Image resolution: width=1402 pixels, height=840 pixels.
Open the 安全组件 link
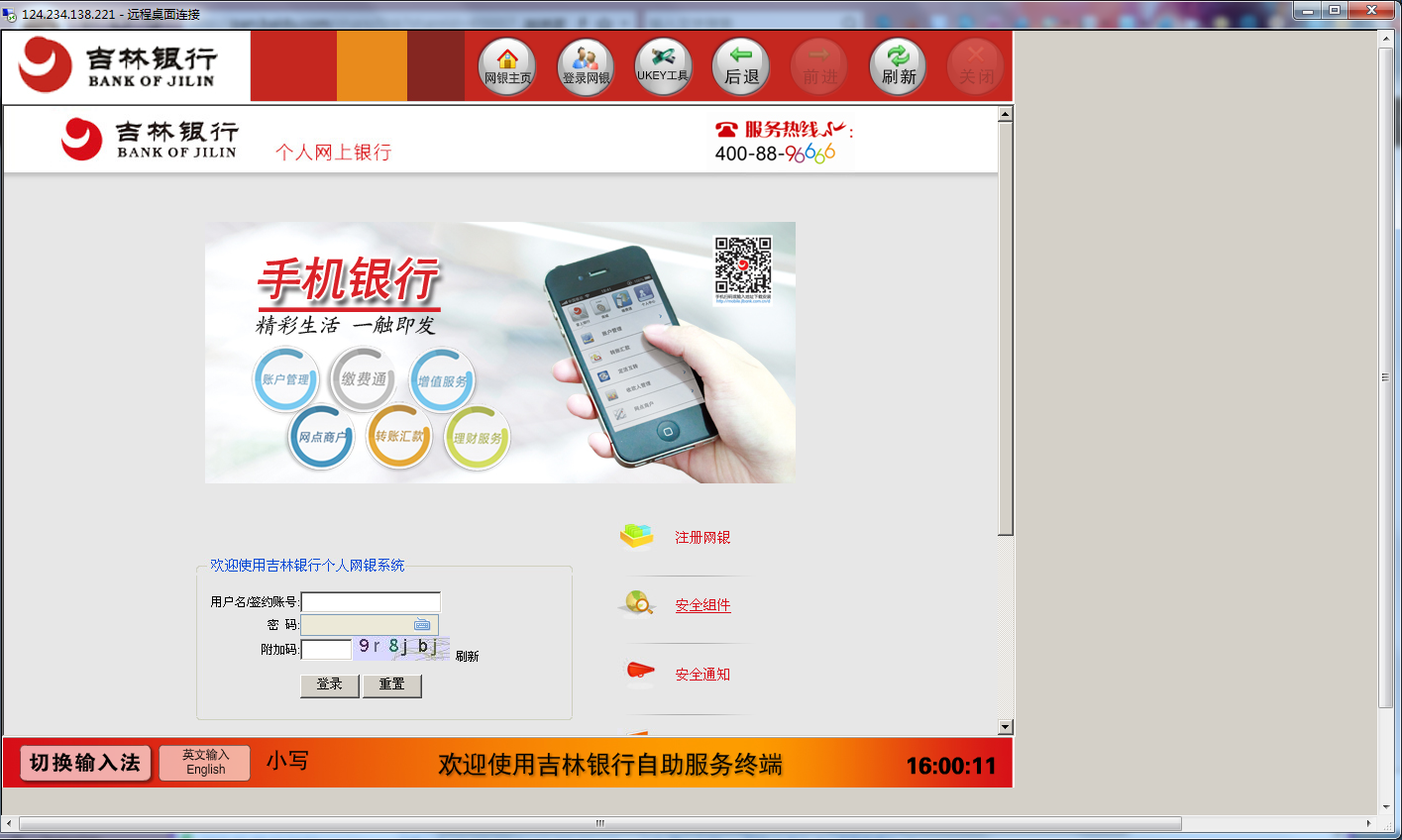(x=702, y=604)
